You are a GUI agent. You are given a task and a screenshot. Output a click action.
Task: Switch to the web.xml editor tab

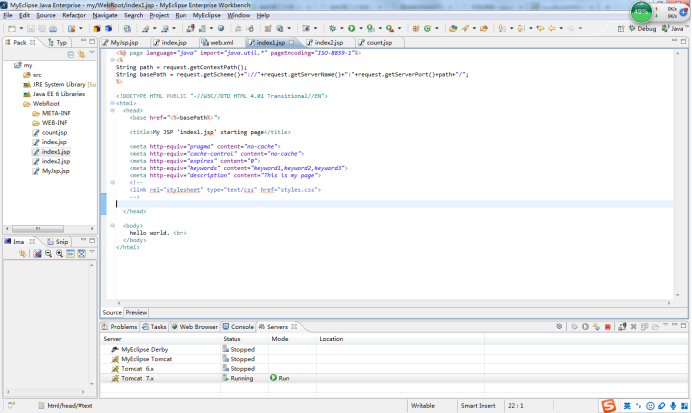[x=217, y=43]
